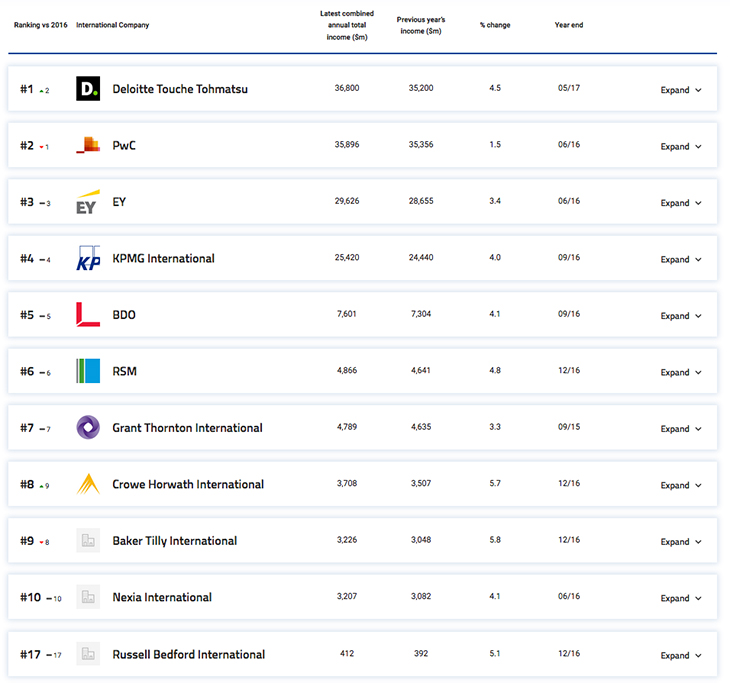The height and width of the screenshot is (683, 730).
Task: Click the % change column header
Action: [x=495, y=25]
